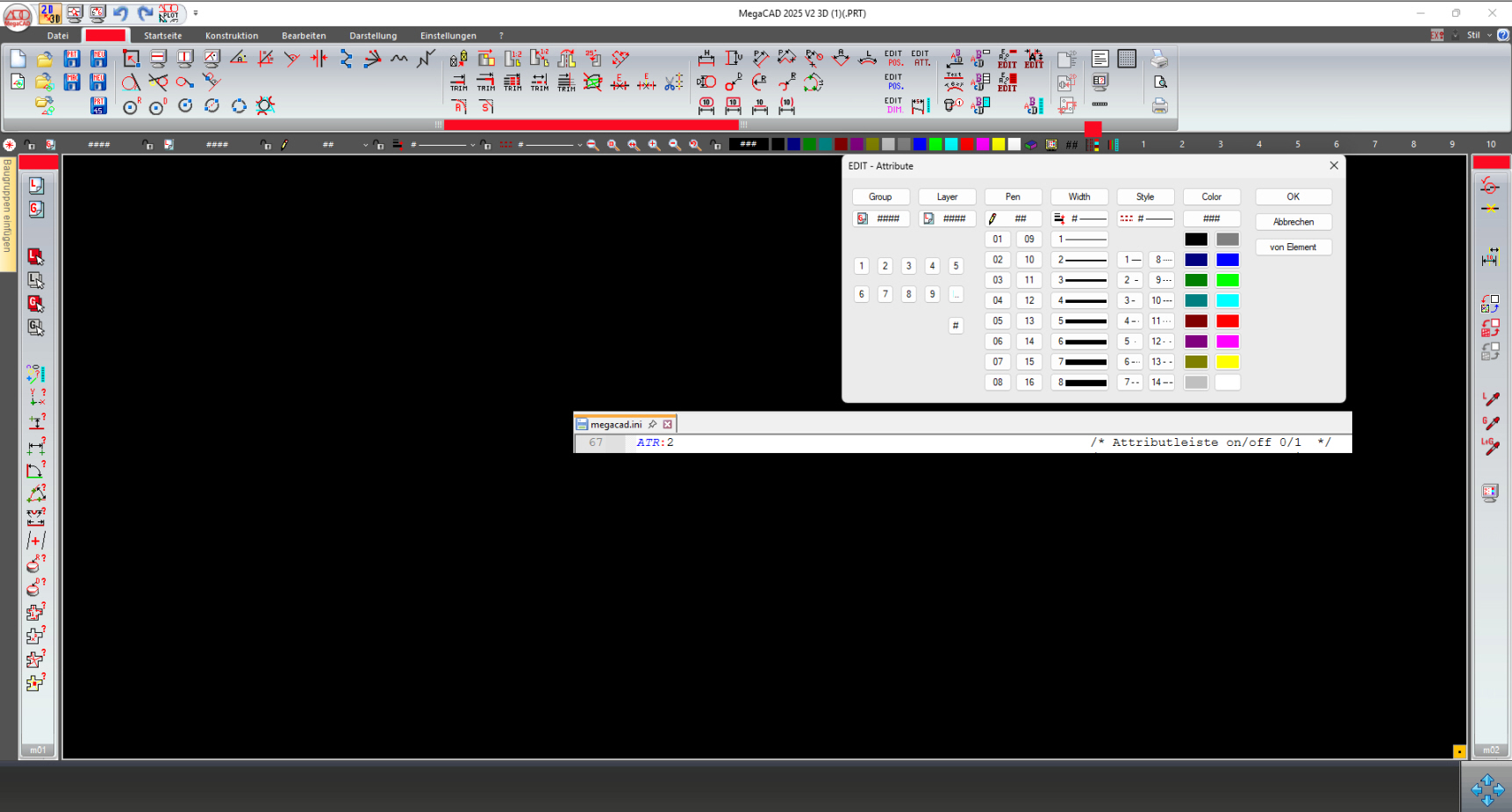Image resolution: width=1512 pixels, height=812 pixels.
Task: Open help with the blue question mark icon
Action: 1503,35
